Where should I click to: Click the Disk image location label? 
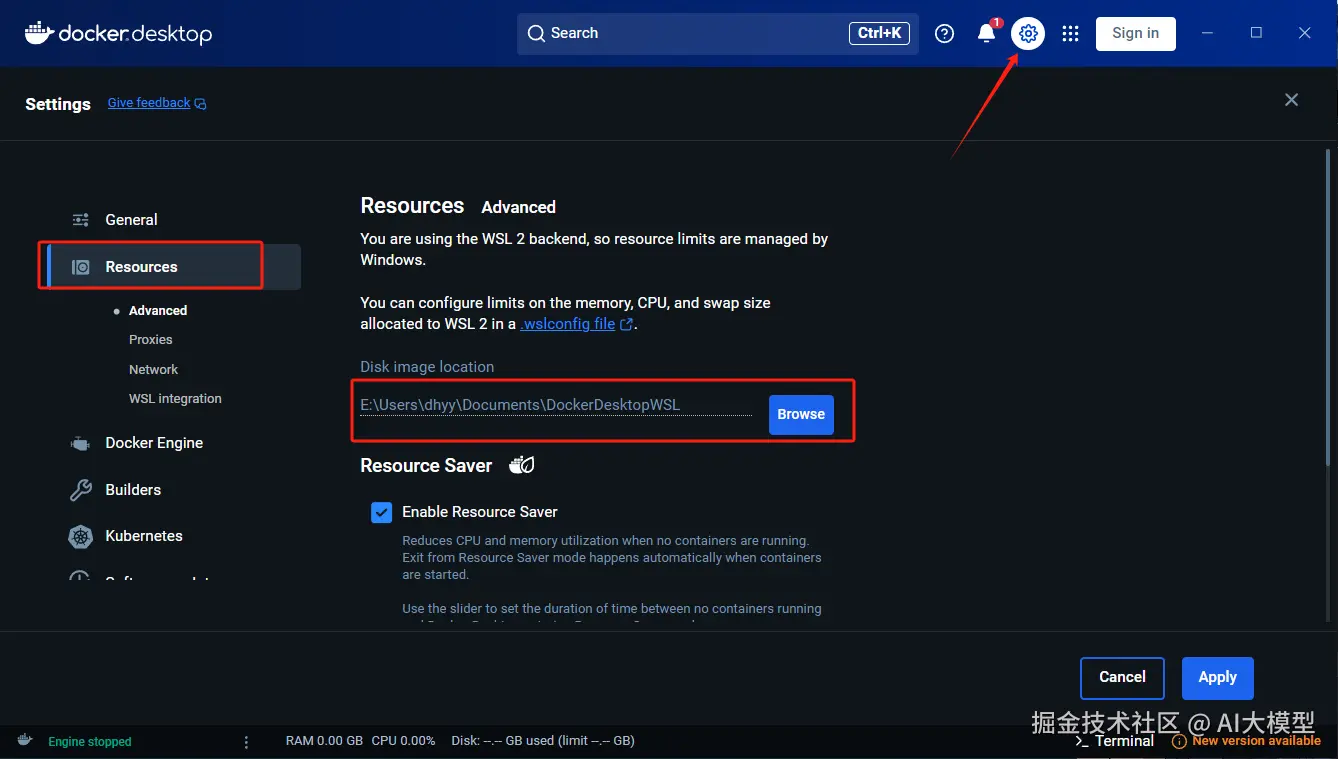click(427, 367)
